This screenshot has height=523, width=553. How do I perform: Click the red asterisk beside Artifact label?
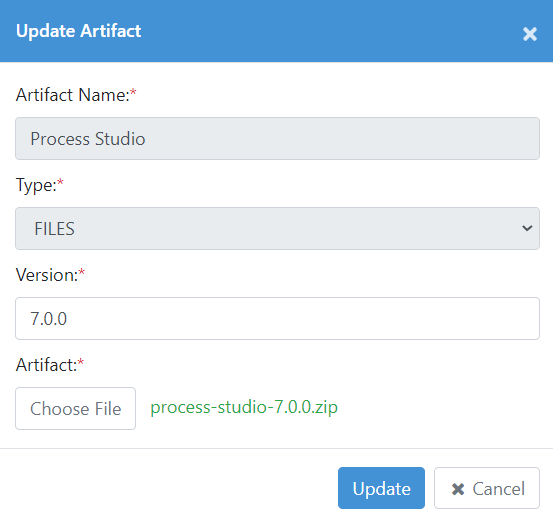(x=81, y=362)
